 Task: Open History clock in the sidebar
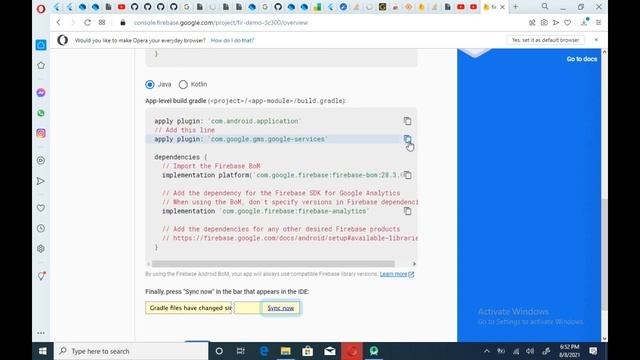tap(41, 228)
